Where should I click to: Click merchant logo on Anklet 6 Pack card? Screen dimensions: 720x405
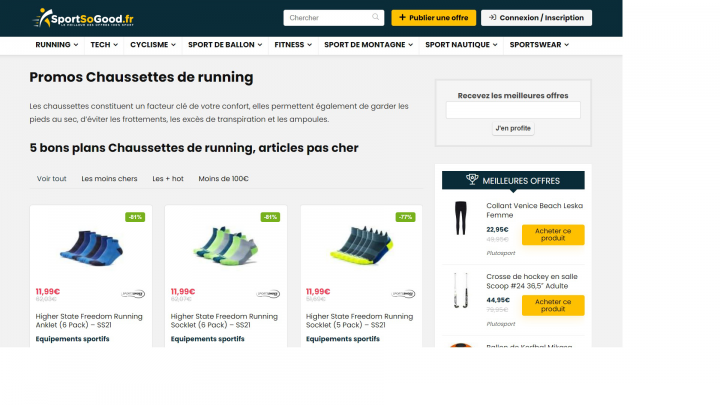pos(133,294)
